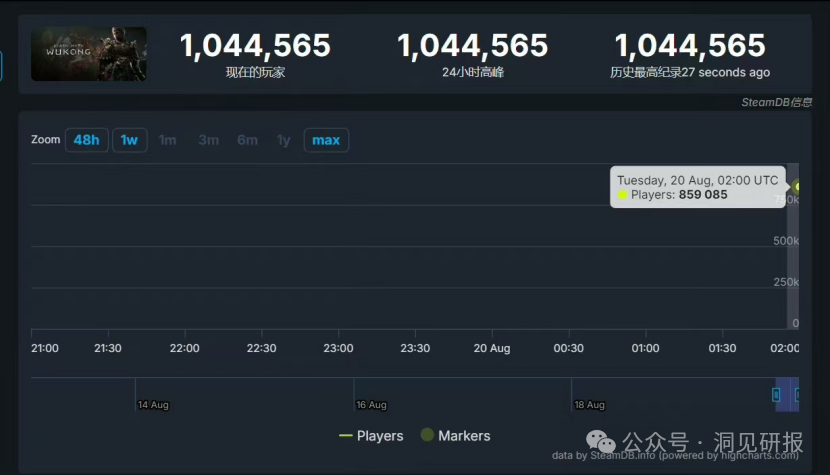830x475 pixels.
Task: Toggle the Players legend series
Action: [371, 436]
